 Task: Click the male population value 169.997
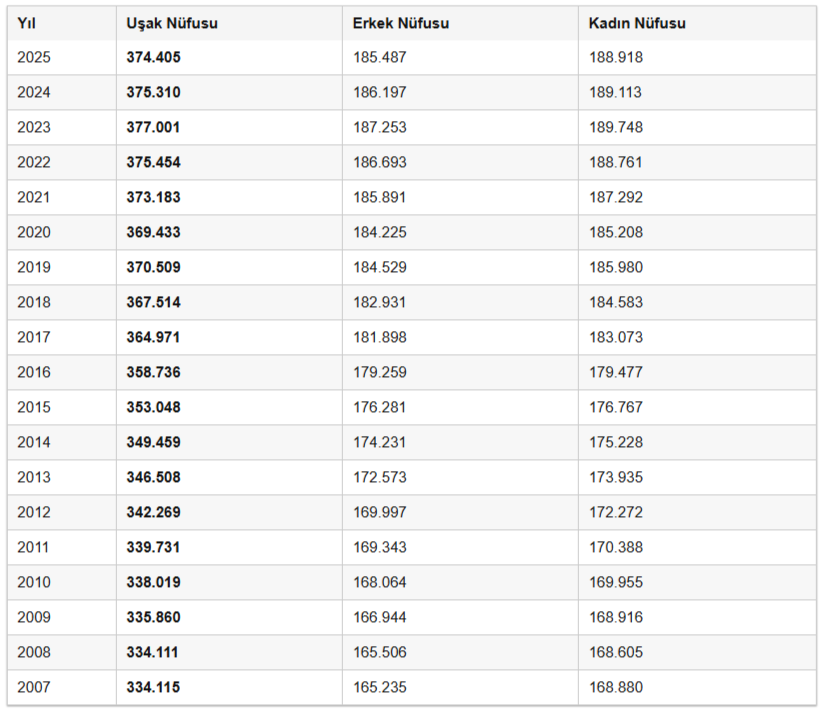tap(380, 512)
